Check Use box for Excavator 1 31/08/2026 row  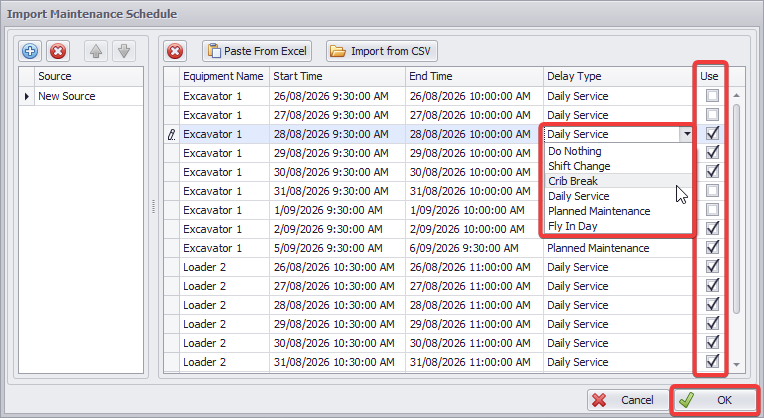tap(712, 190)
